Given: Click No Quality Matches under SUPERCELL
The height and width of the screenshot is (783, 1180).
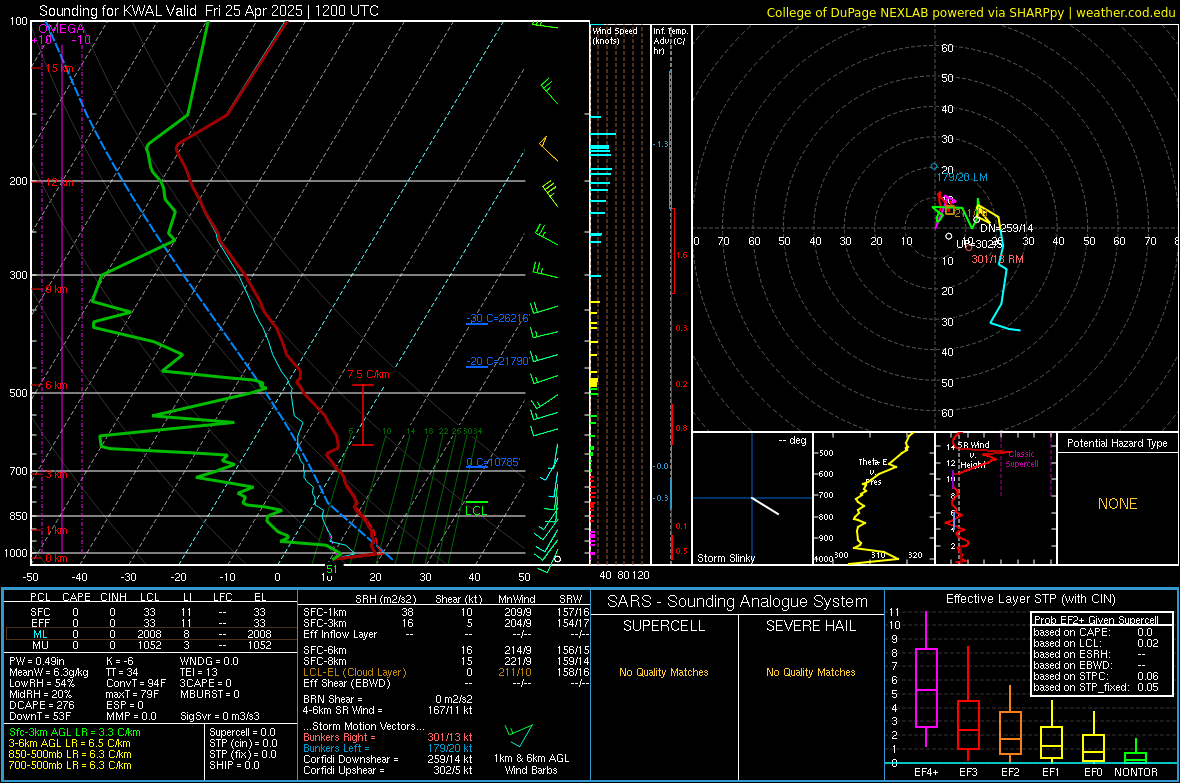Looking at the screenshot, I should coord(664,672).
